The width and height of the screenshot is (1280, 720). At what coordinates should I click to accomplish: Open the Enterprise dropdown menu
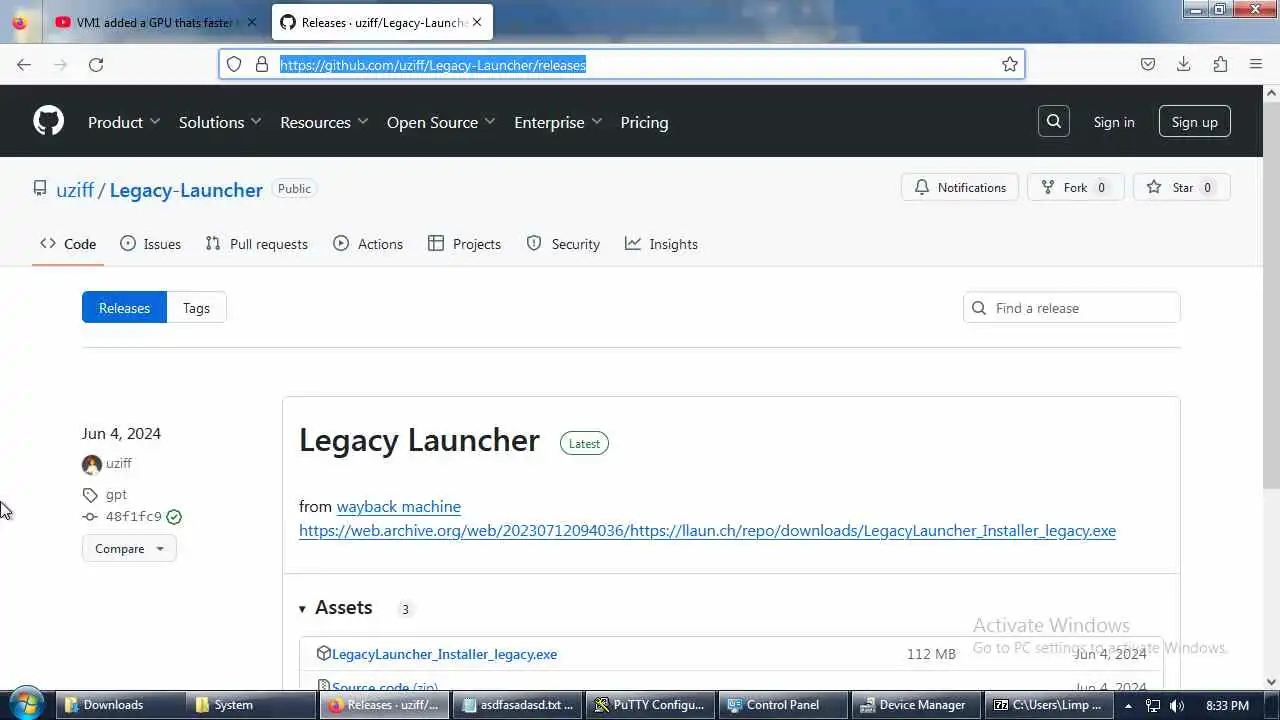pos(558,122)
